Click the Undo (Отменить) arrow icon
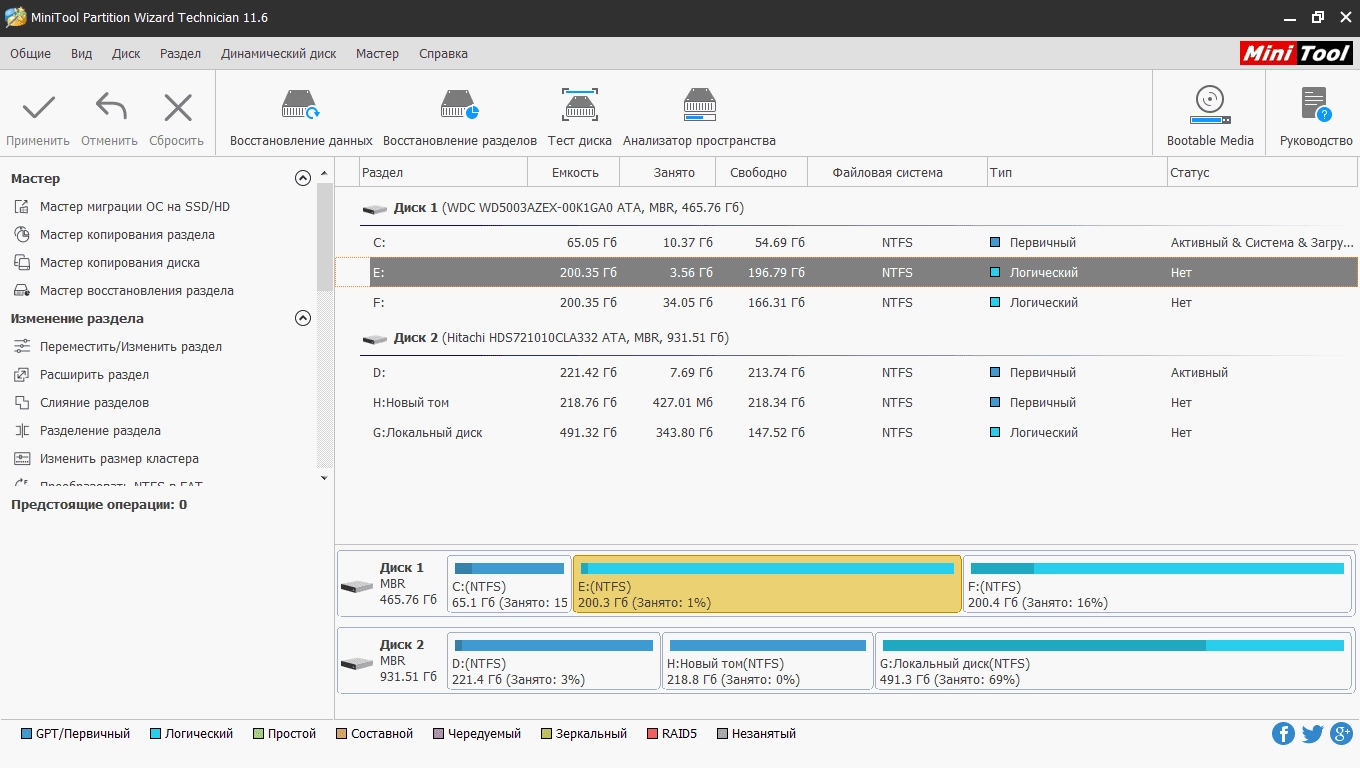The width and height of the screenshot is (1360, 768). pyautogui.click(x=110, y=107)
